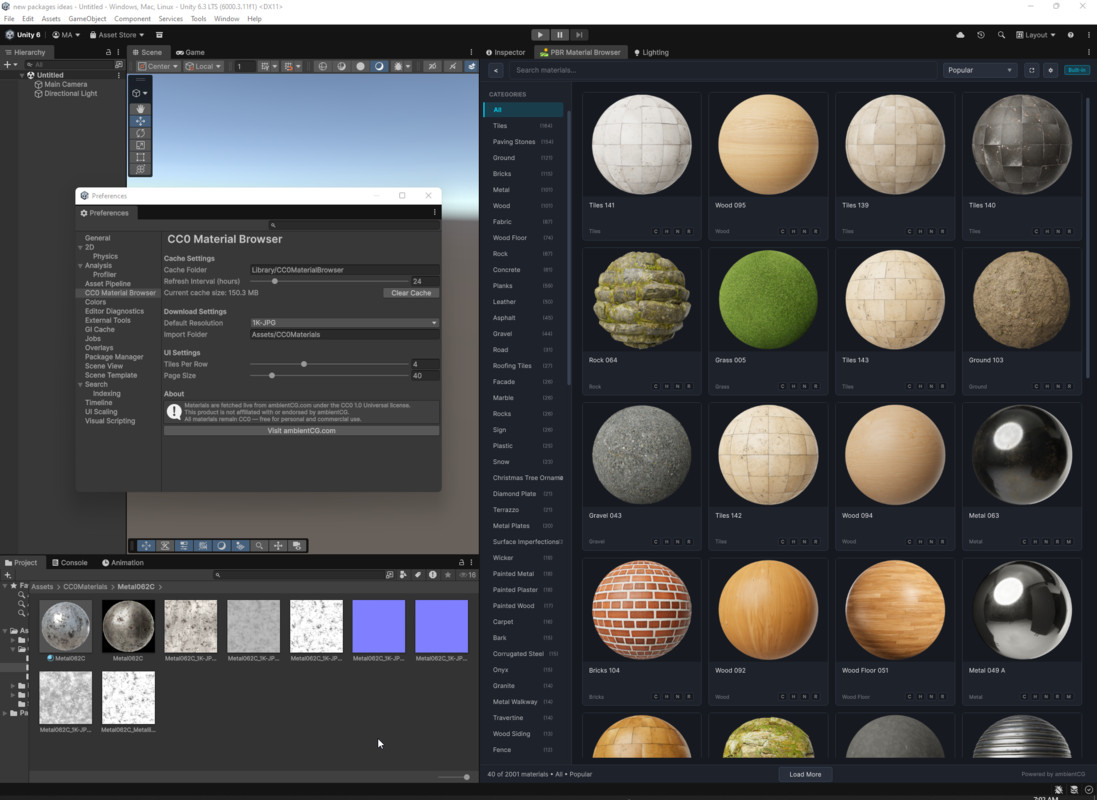Viewport: 1097px width, 800px height.
Task: Open the Popular sort dropdown
Action: [979, 70]
